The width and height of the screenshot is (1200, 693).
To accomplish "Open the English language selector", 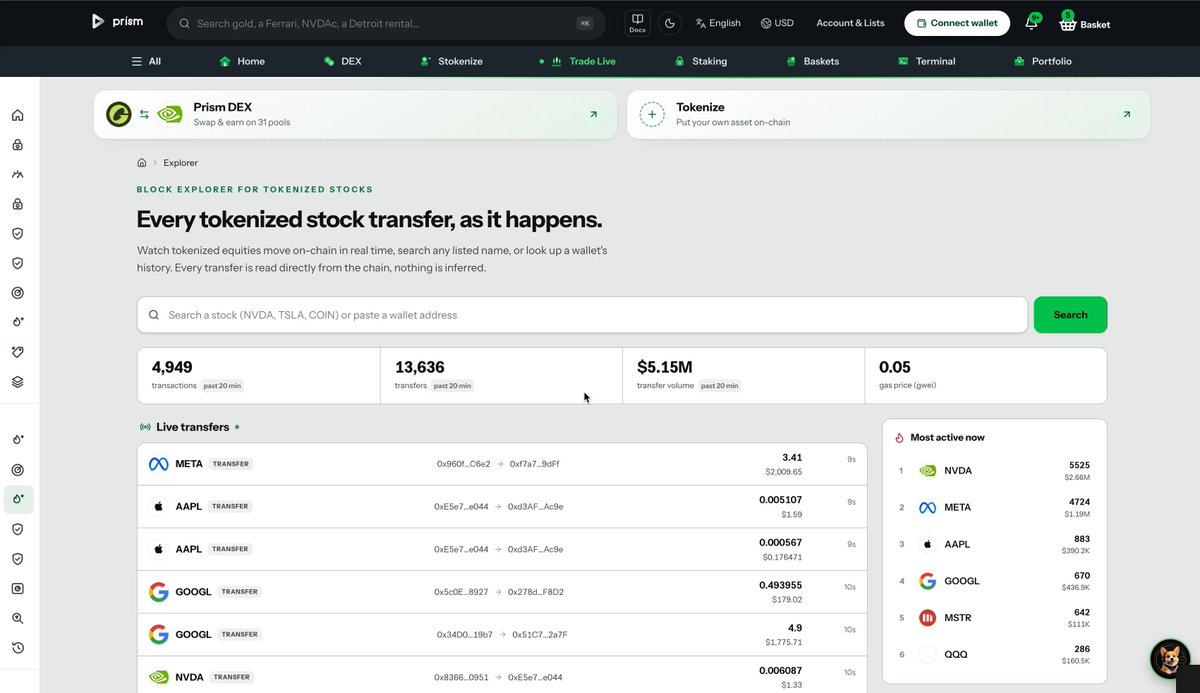I will [x=718, y=23].
